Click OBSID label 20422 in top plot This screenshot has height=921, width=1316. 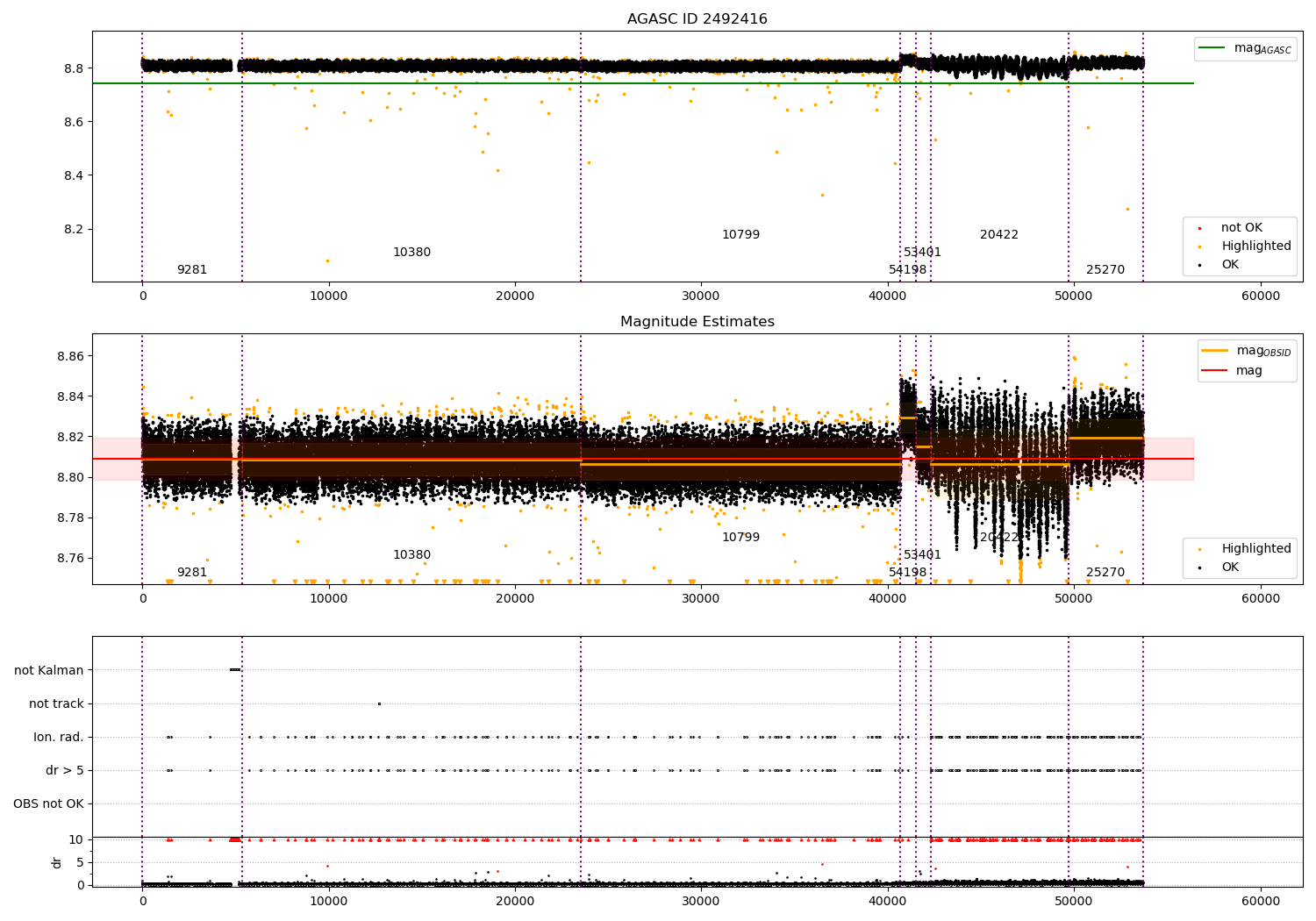(x=999, y=235)
